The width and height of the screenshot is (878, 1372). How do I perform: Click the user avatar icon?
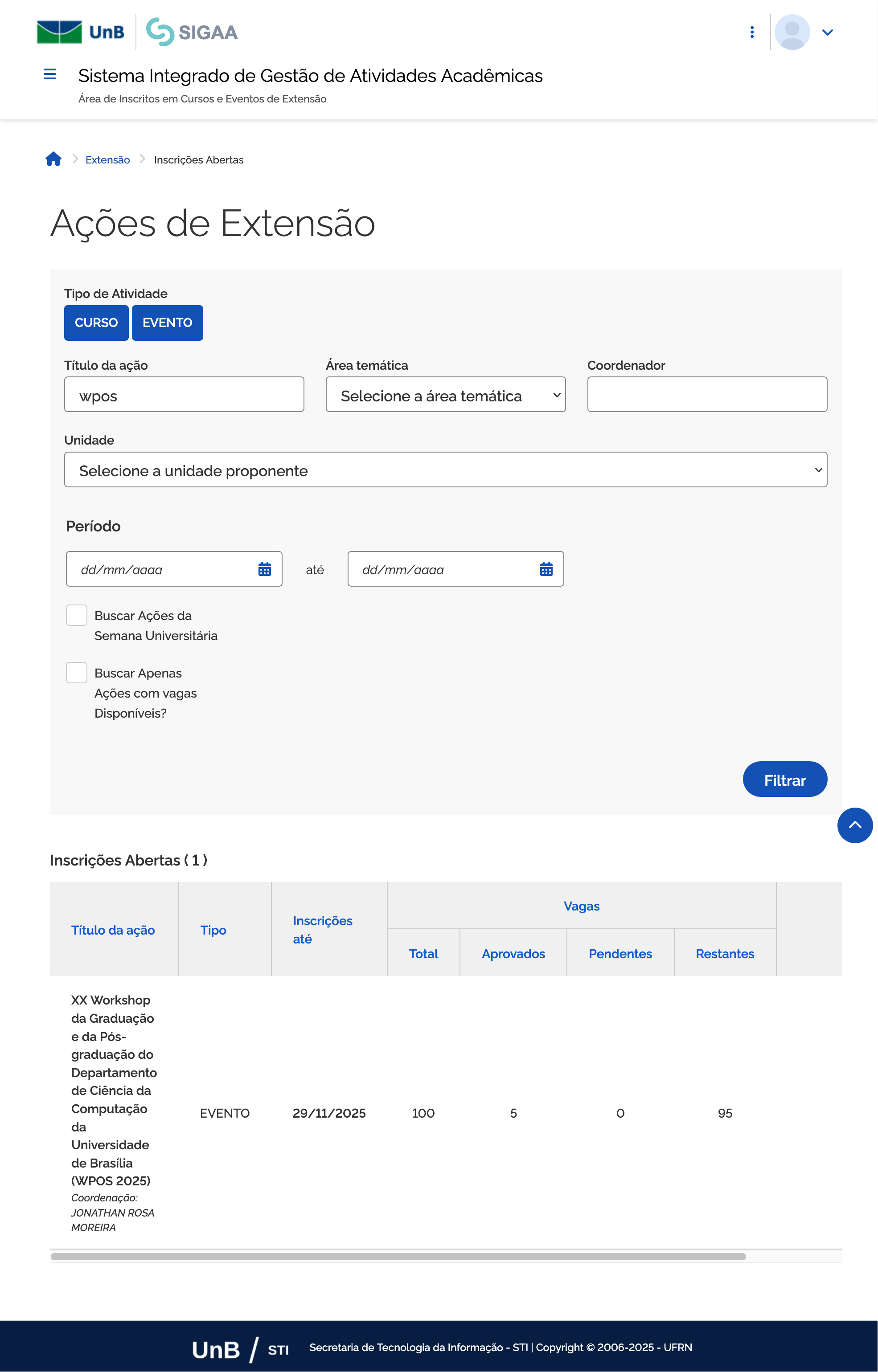point(792,33)
